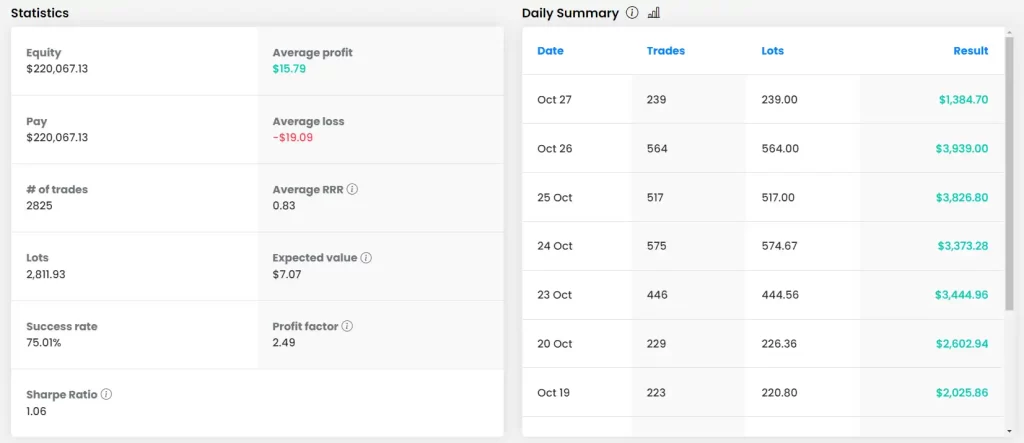Select the Oct 27 row
The height and width of the screenshot is (443, 1024).
click(763, 99)
